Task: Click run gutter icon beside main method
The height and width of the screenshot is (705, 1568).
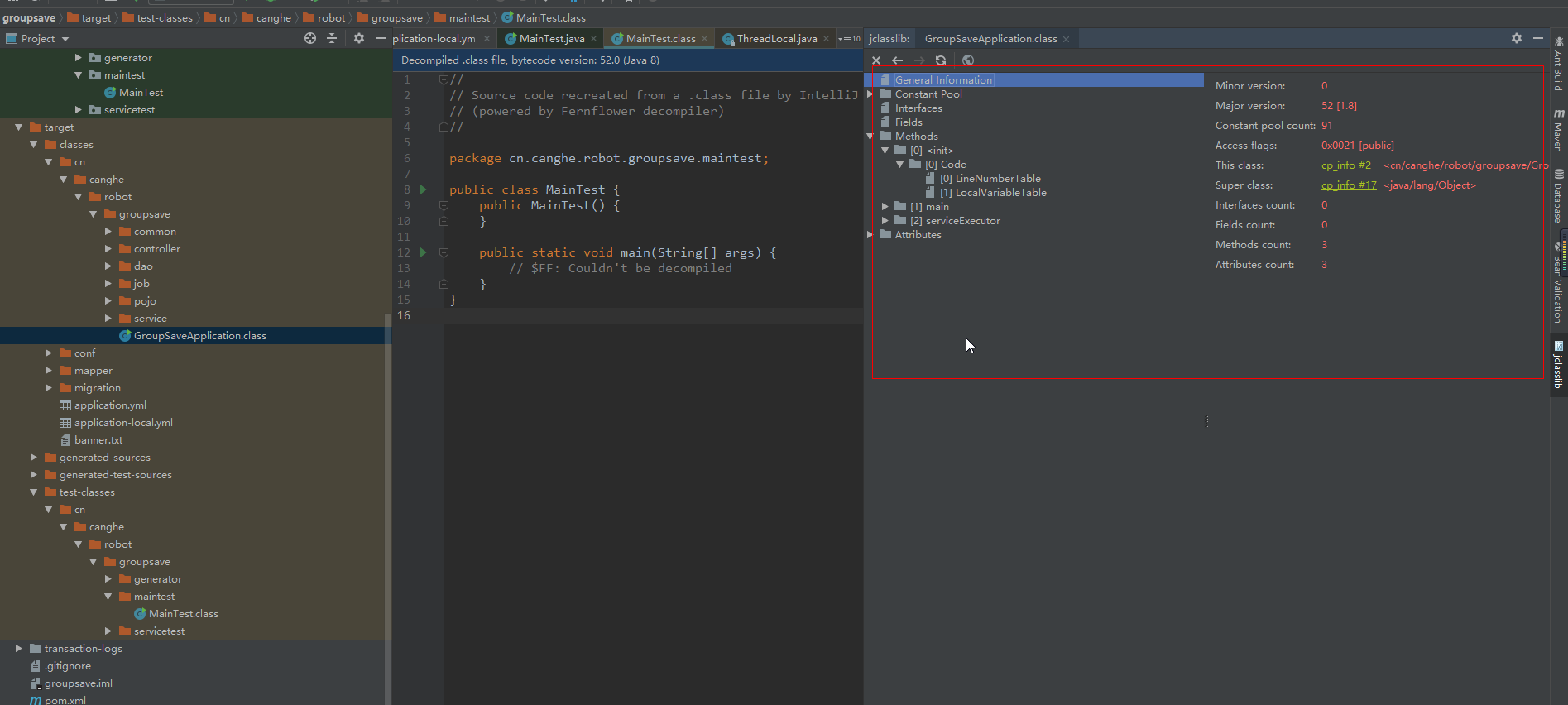Action: [x=423, y=252]
